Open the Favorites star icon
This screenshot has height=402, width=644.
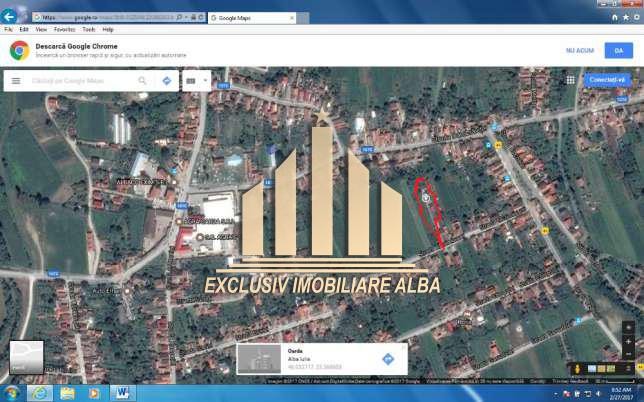pos(626,17)
